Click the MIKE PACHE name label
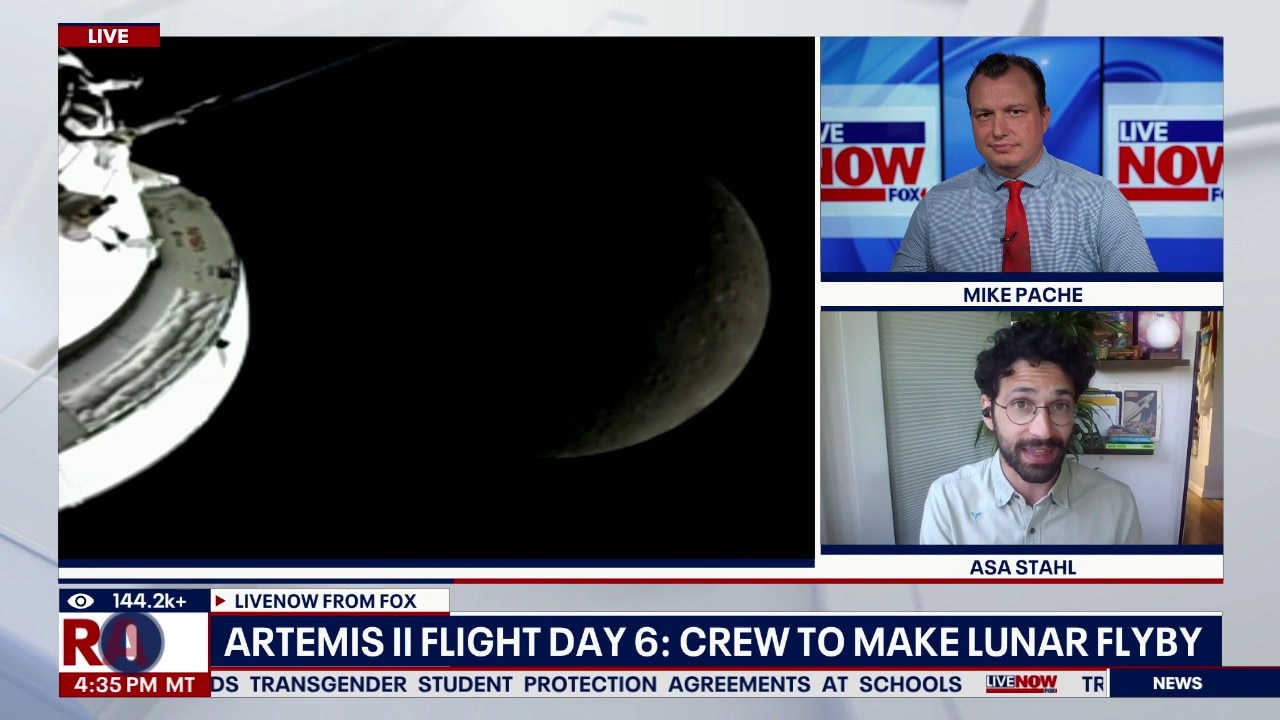 (1022, 295)
